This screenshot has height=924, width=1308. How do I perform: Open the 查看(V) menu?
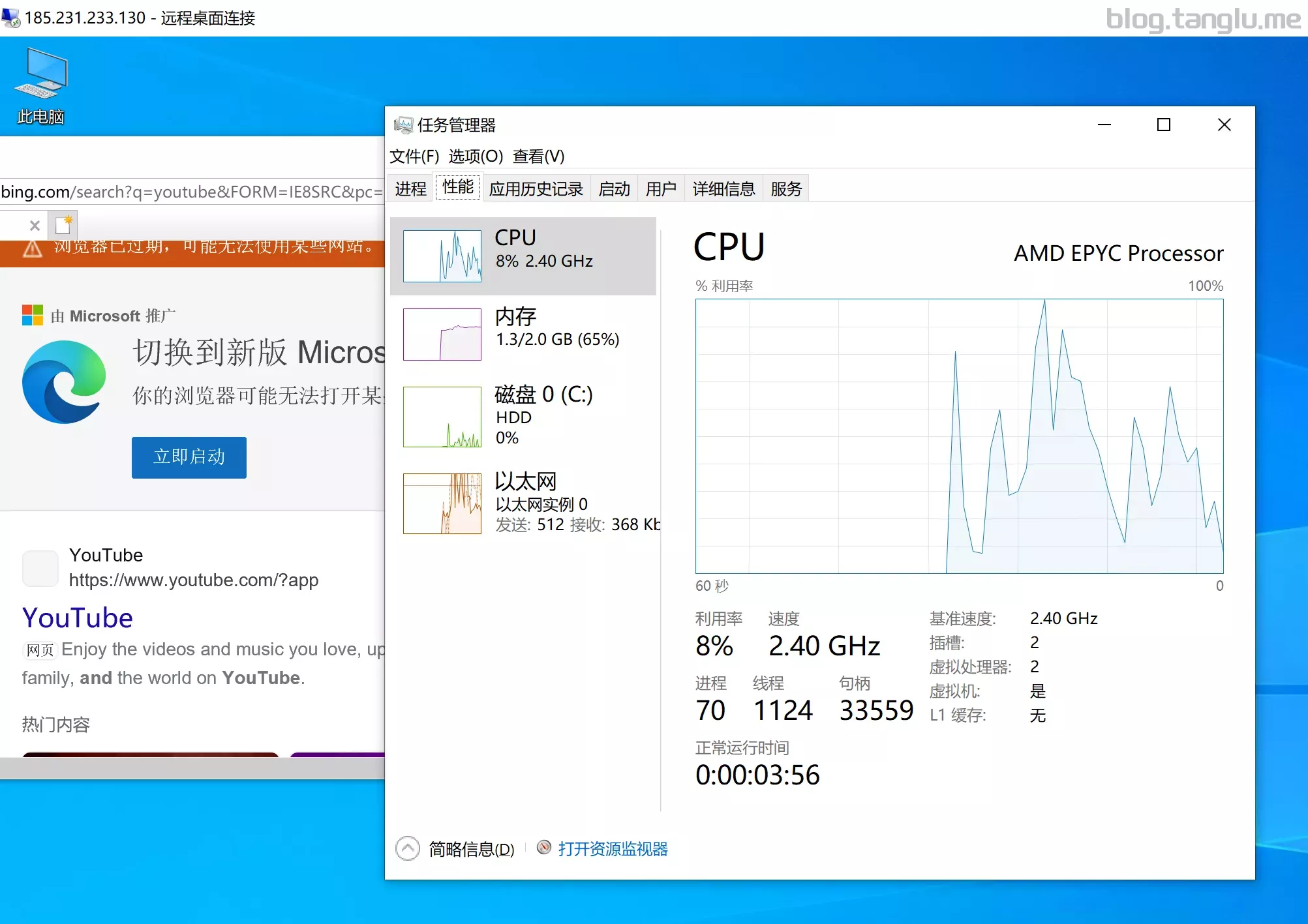click(538, 156)
